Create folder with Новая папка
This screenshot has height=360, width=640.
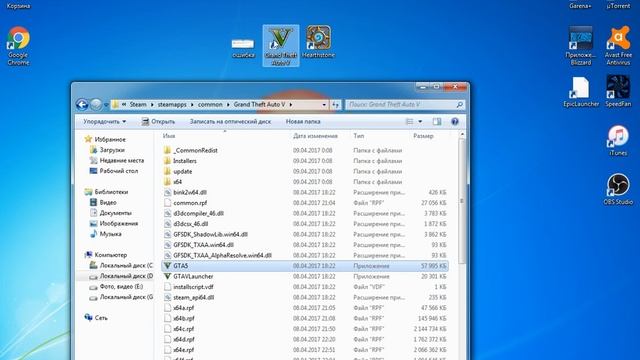(x=303, y=121)
